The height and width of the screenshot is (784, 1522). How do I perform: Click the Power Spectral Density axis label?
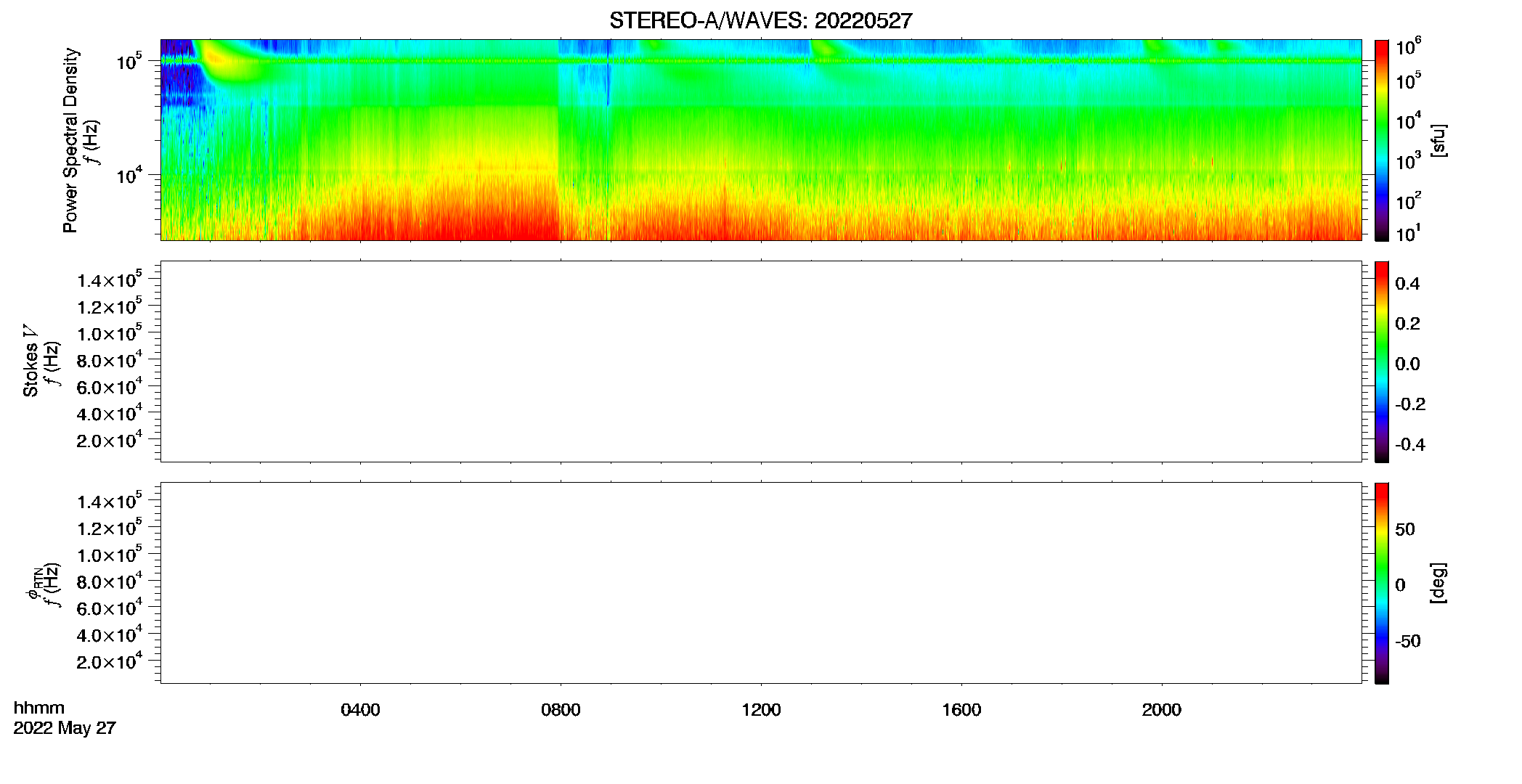pyautogui.click(x=70, y=140)
